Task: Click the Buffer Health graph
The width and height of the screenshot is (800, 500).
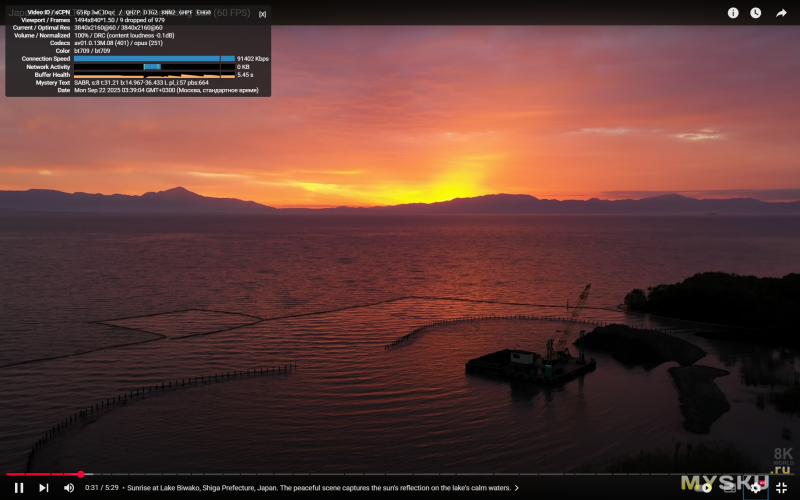Action: click(x=154, y=74)
